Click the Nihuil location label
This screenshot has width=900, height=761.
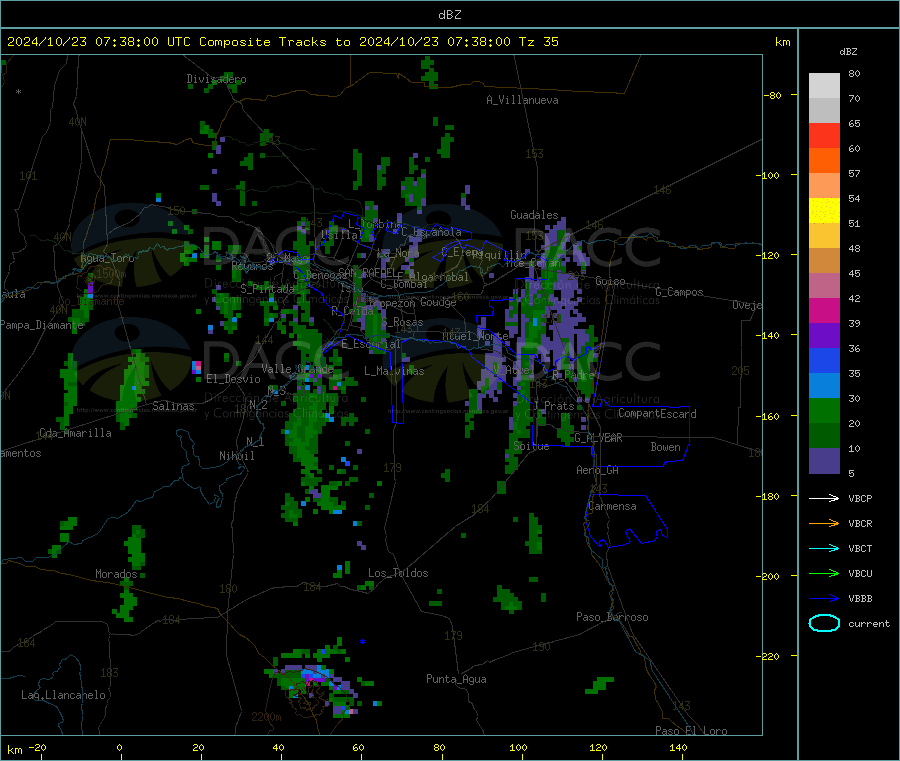(x=236, y=456)
